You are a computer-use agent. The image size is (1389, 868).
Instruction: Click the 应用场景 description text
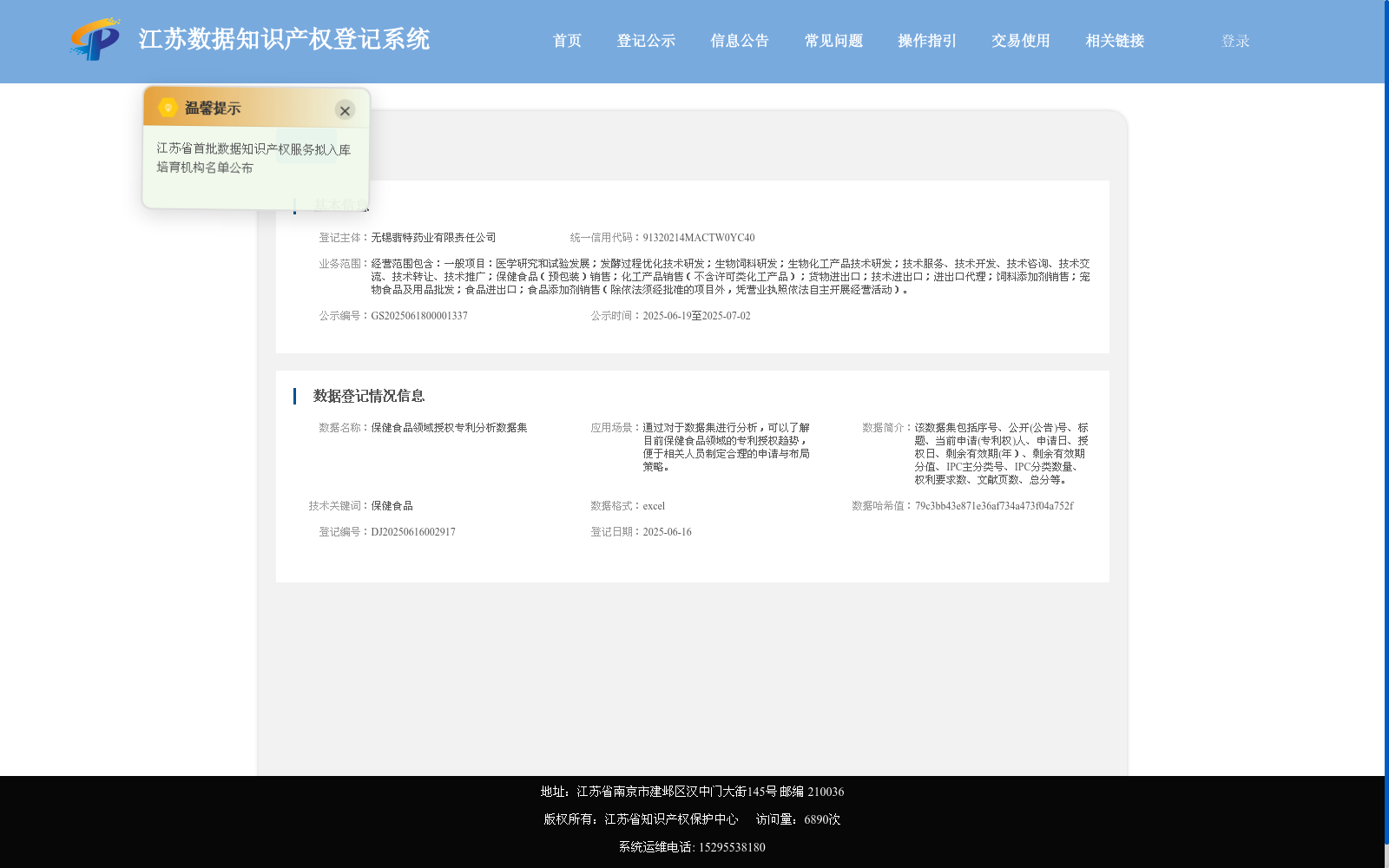click(726, 447)
